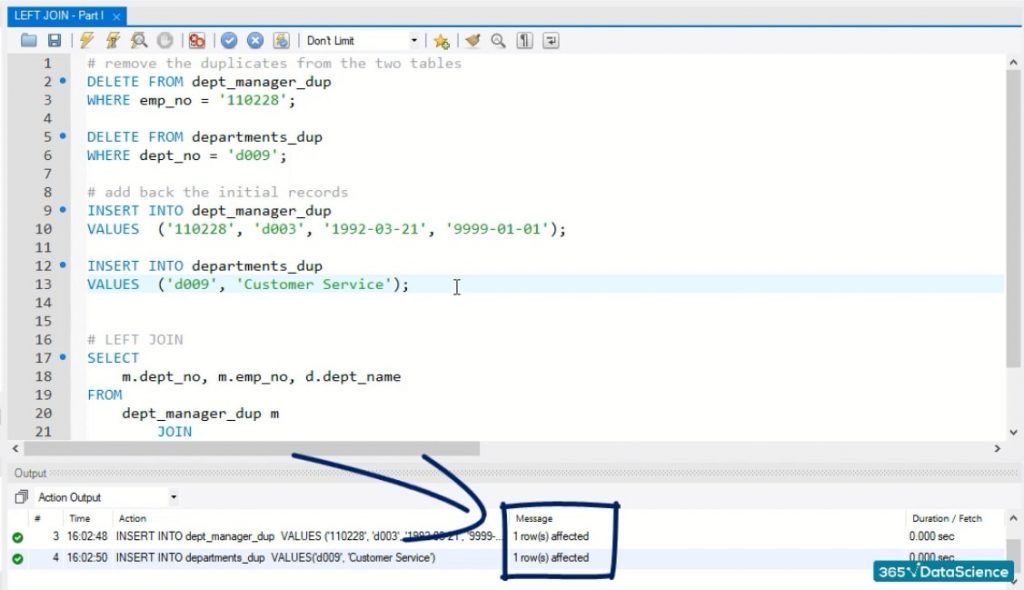
Task: Expand the Action Output dropdown
Action: (x=173, y=497)
